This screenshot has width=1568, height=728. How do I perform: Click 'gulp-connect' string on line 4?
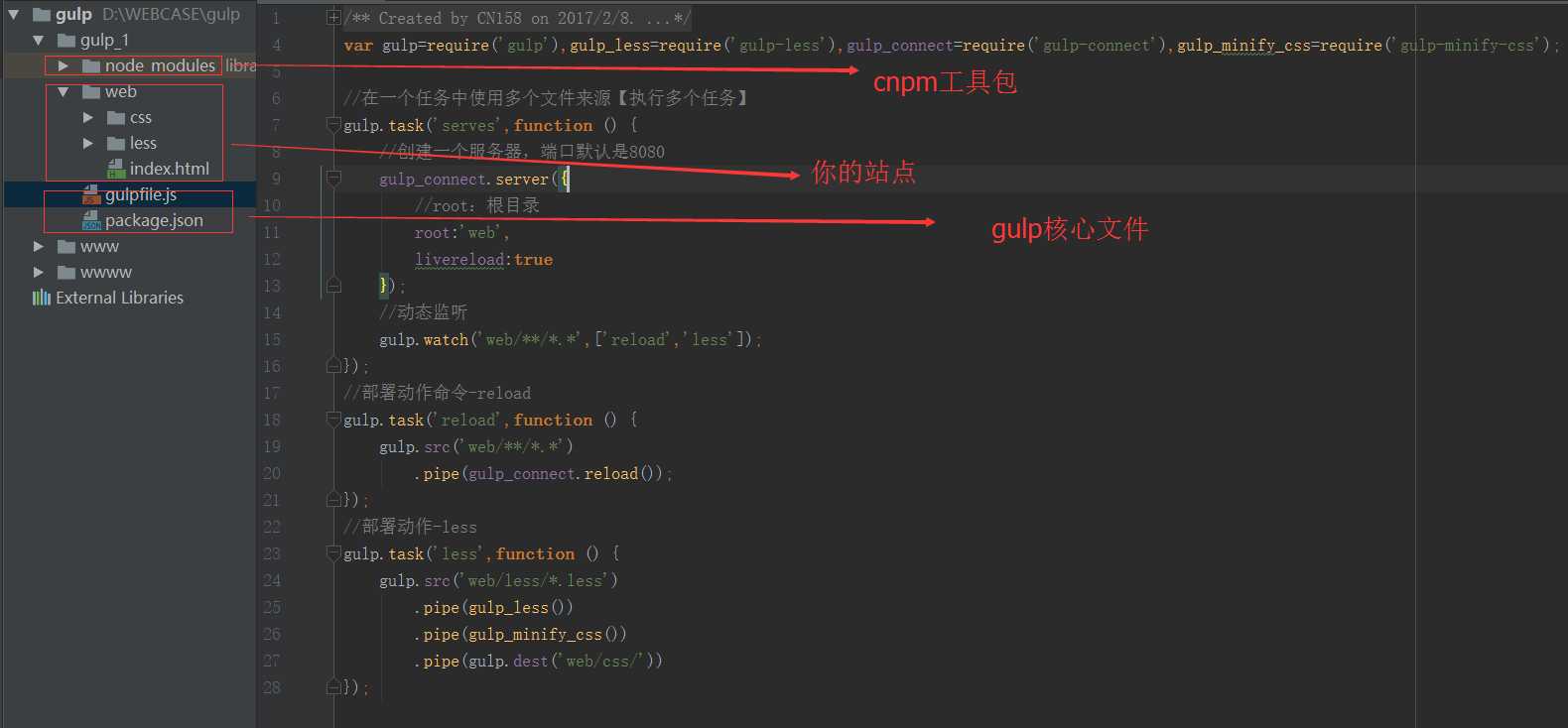(1097, 46)
